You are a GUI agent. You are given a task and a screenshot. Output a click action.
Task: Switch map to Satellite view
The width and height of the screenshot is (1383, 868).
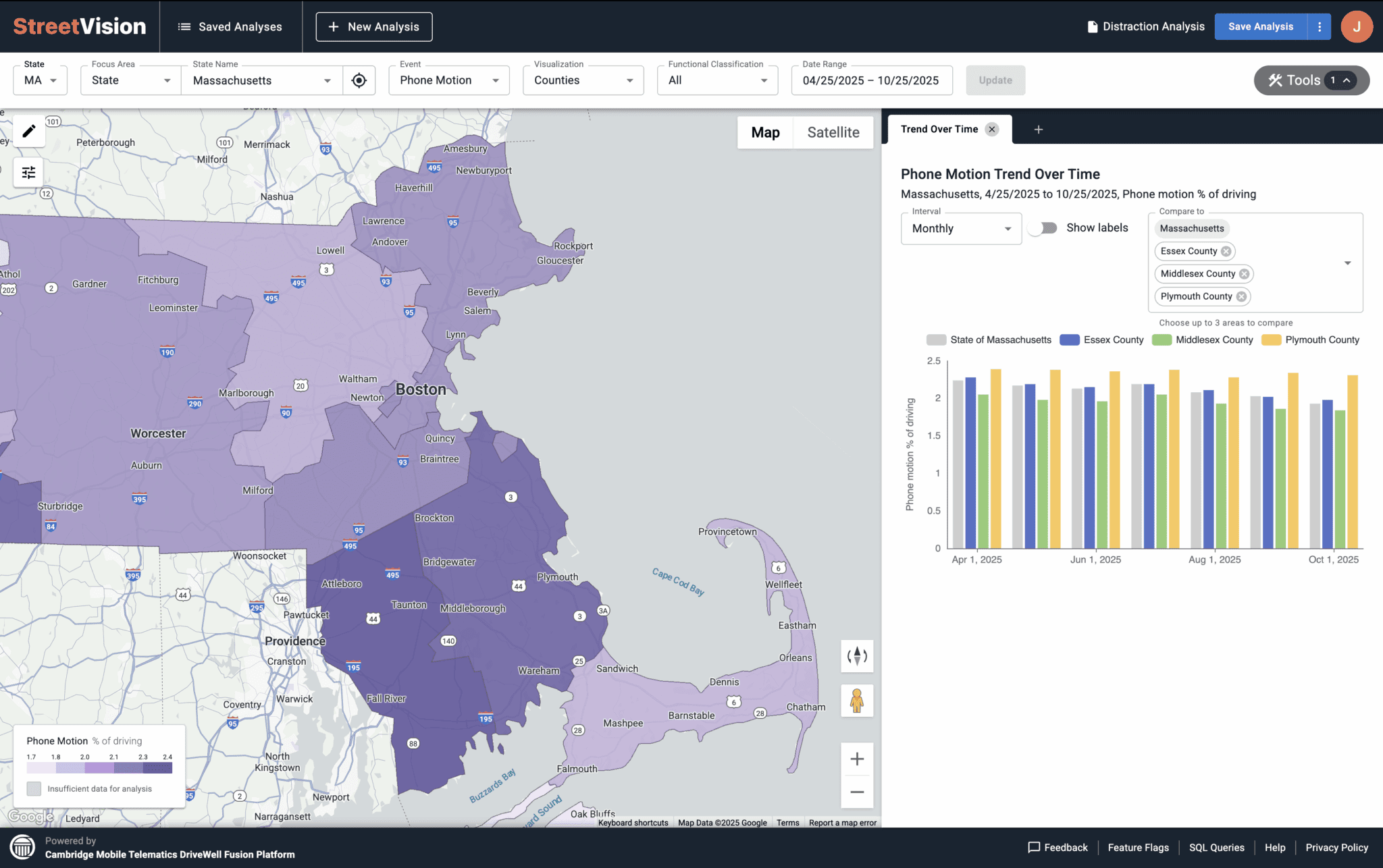click(833, 132)
